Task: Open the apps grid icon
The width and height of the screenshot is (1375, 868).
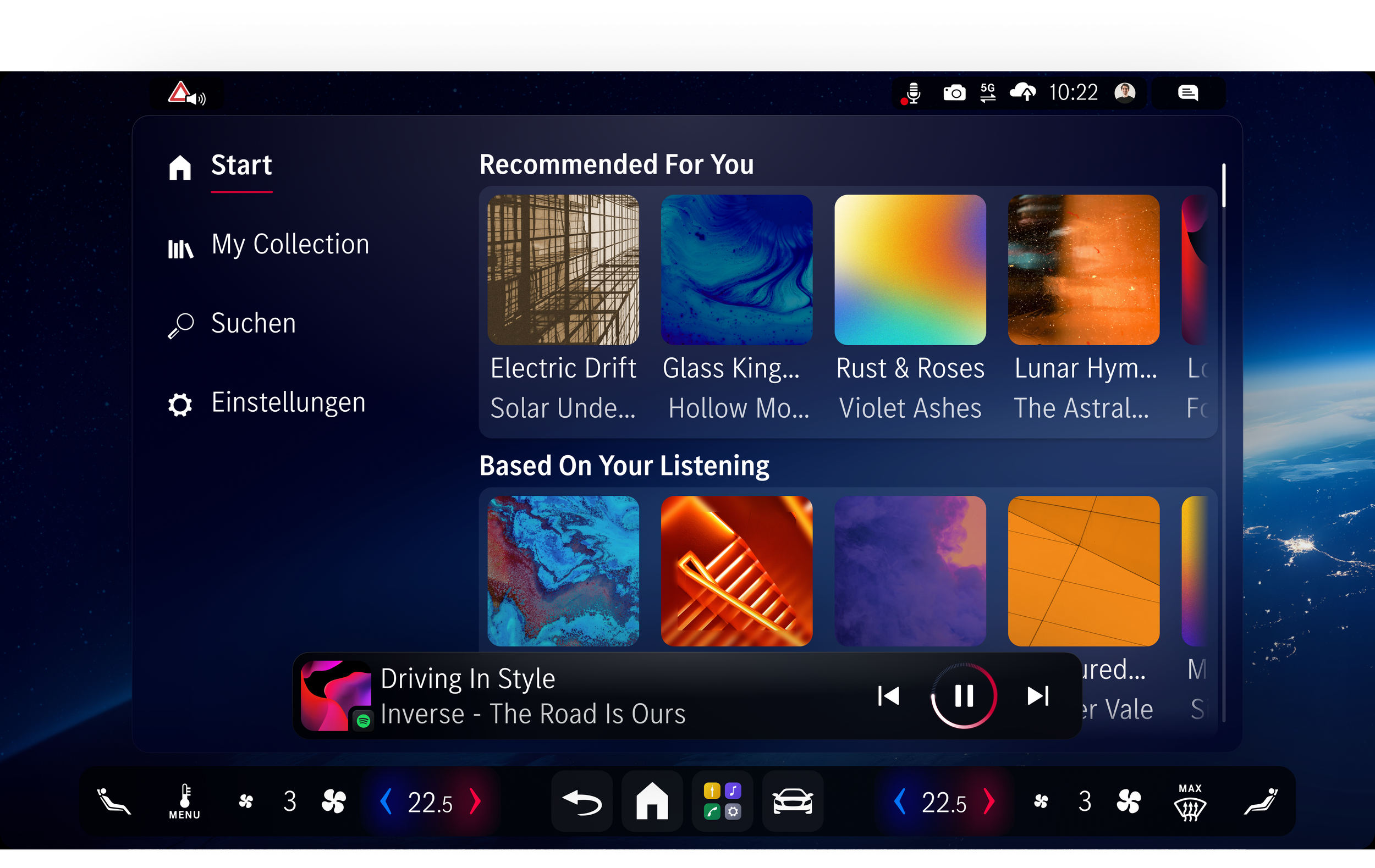Action: coord(722,801)
